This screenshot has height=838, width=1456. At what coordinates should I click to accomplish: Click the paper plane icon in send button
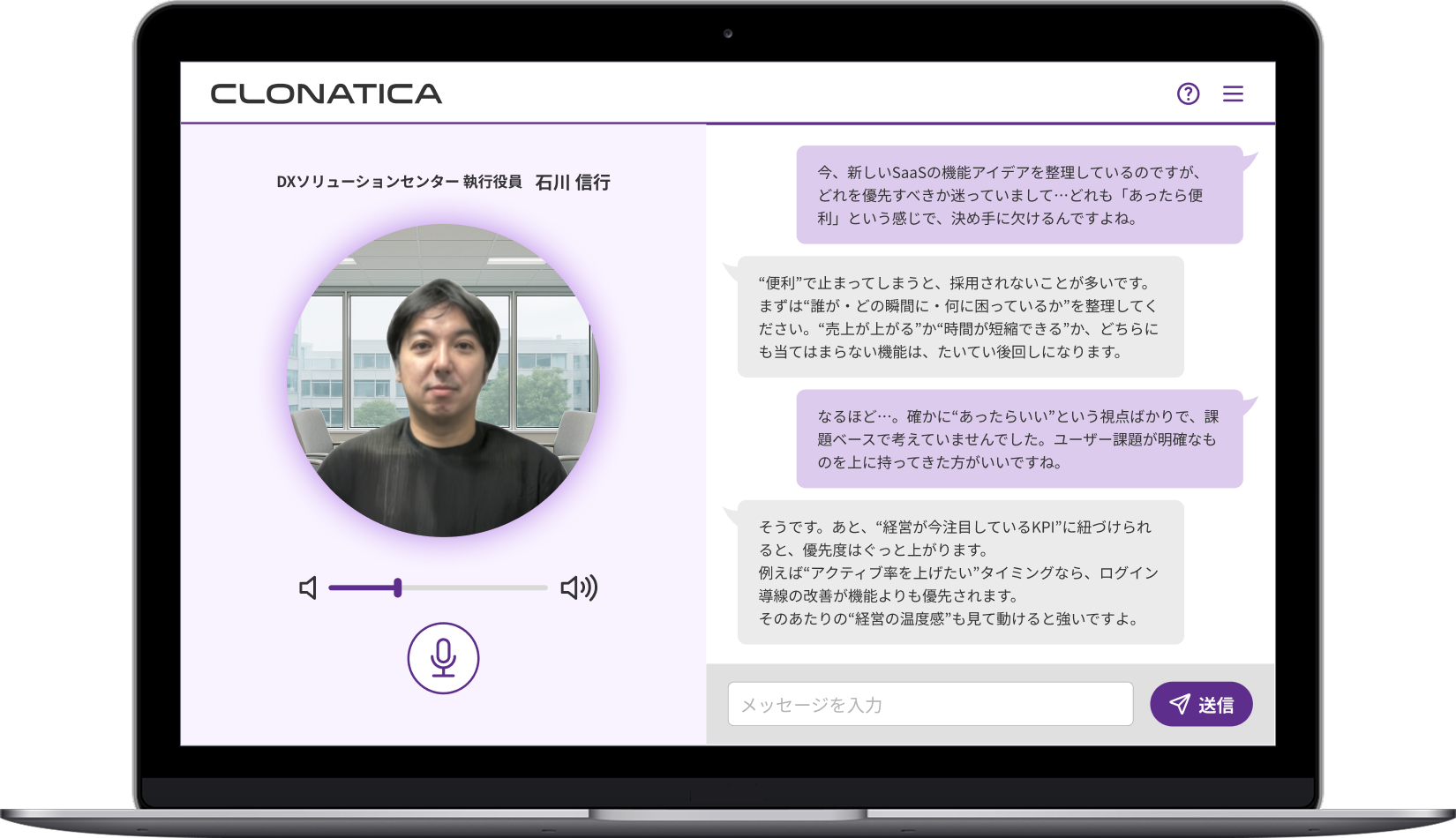pos(1179,704)
